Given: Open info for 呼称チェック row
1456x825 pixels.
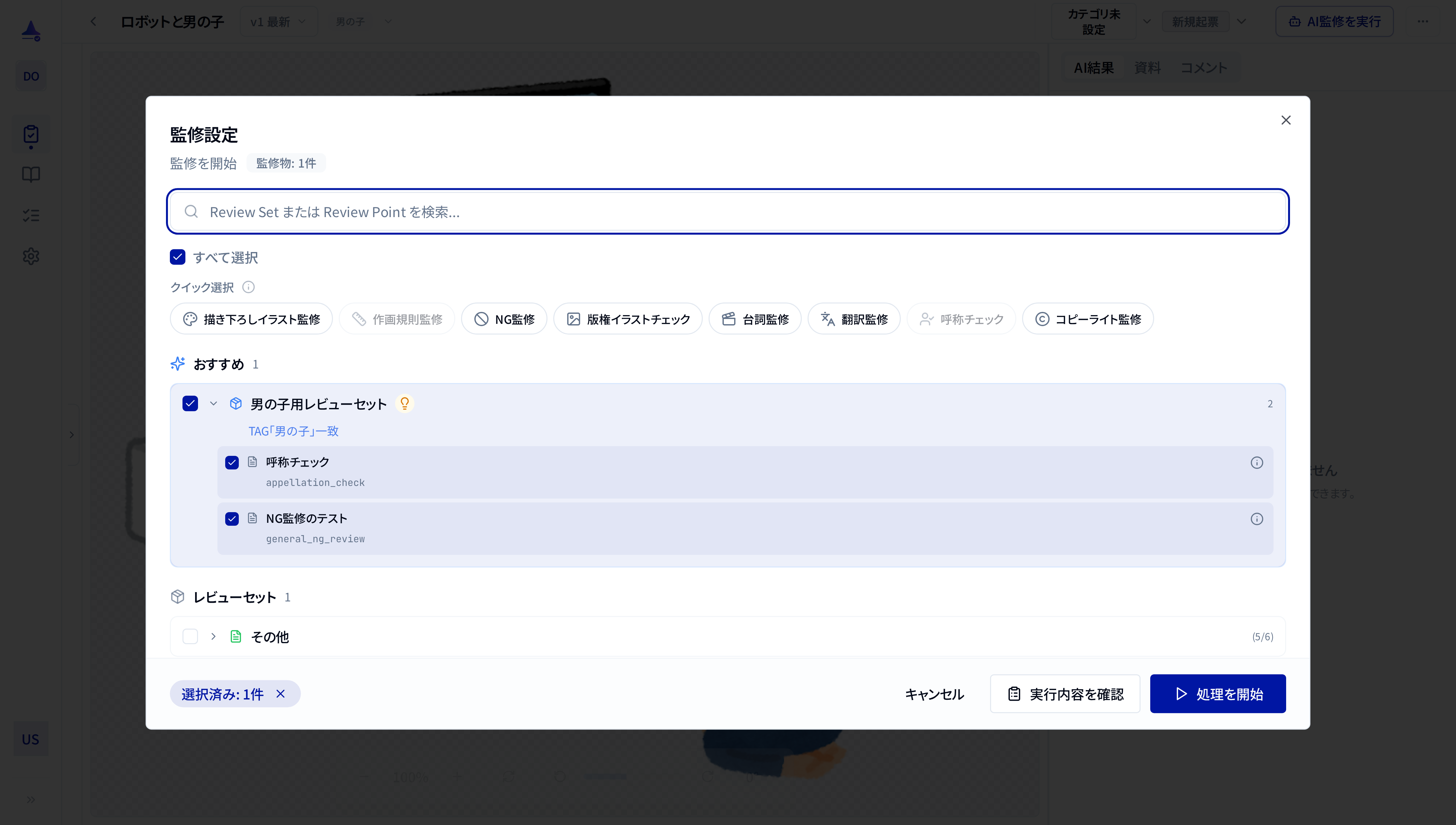Looking at the screenshot, I should tap(1256, 462).
